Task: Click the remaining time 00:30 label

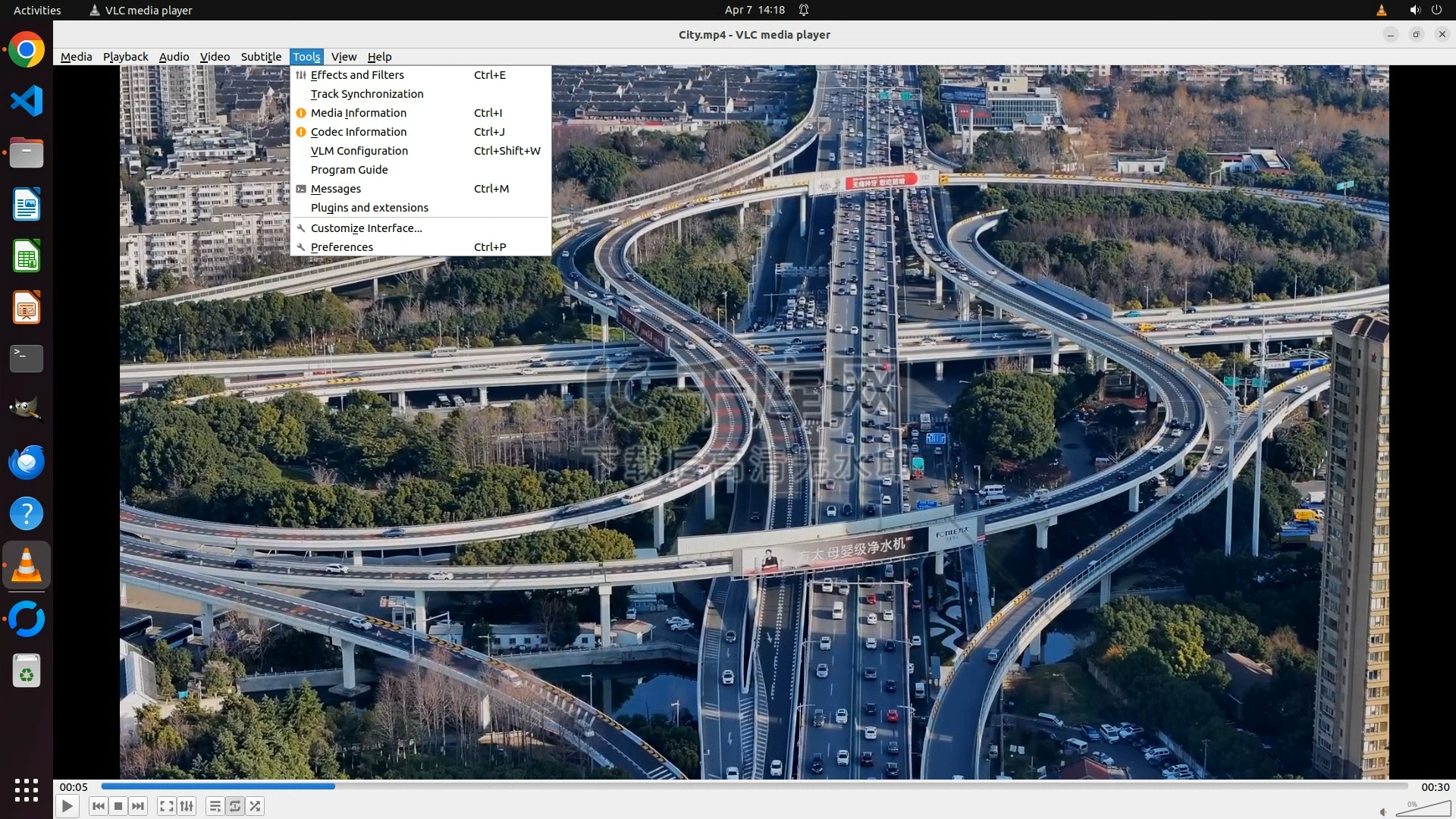Action: click(x=1435, y=787)
